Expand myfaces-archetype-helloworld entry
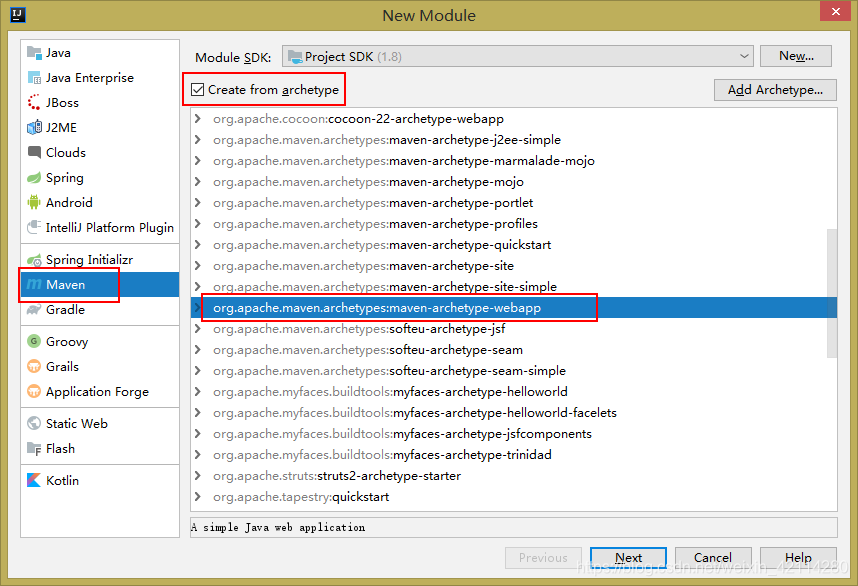Screen dimensions: 858x586 [198, 392]
